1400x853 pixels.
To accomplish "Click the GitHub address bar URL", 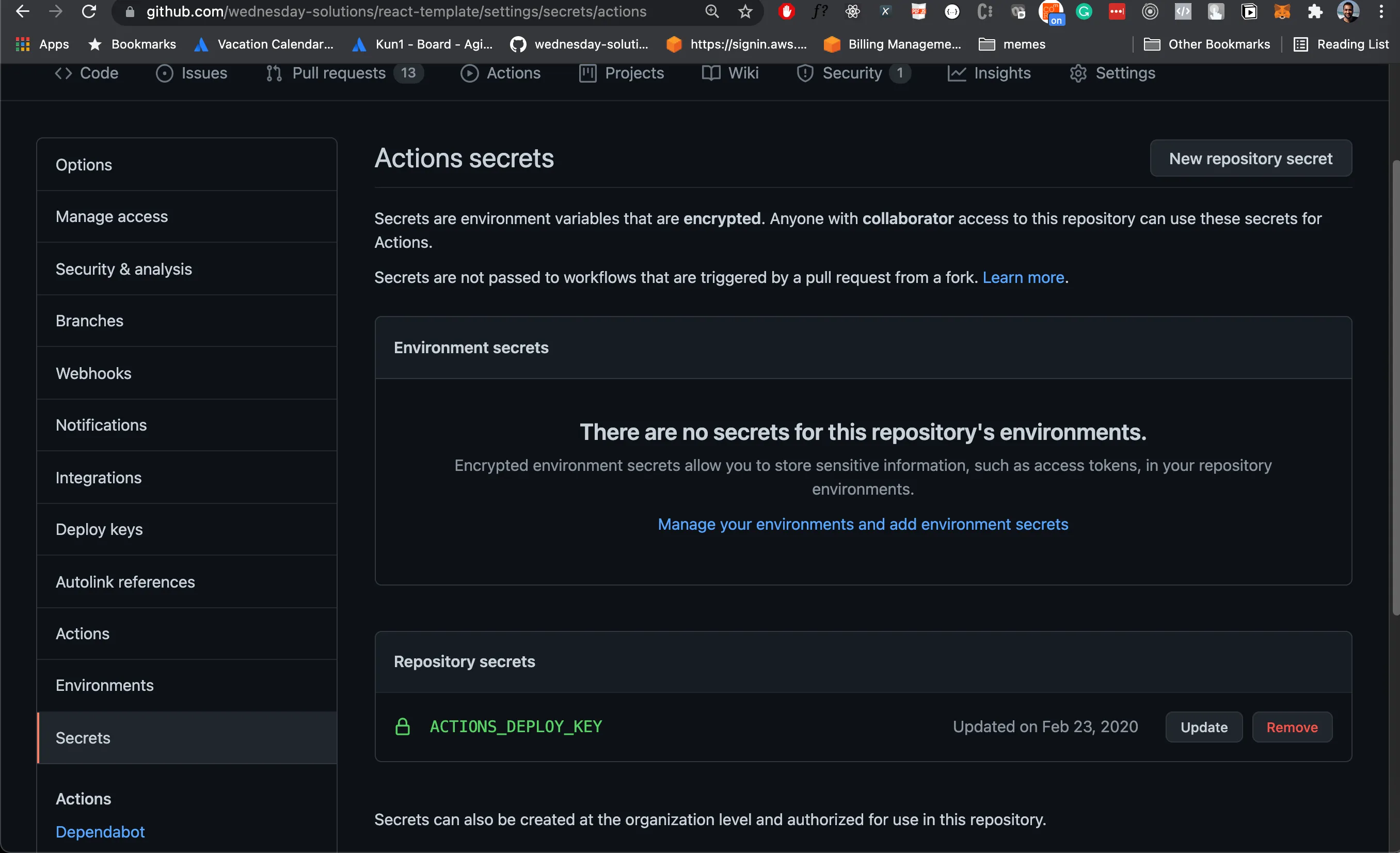I will [396, 11].
